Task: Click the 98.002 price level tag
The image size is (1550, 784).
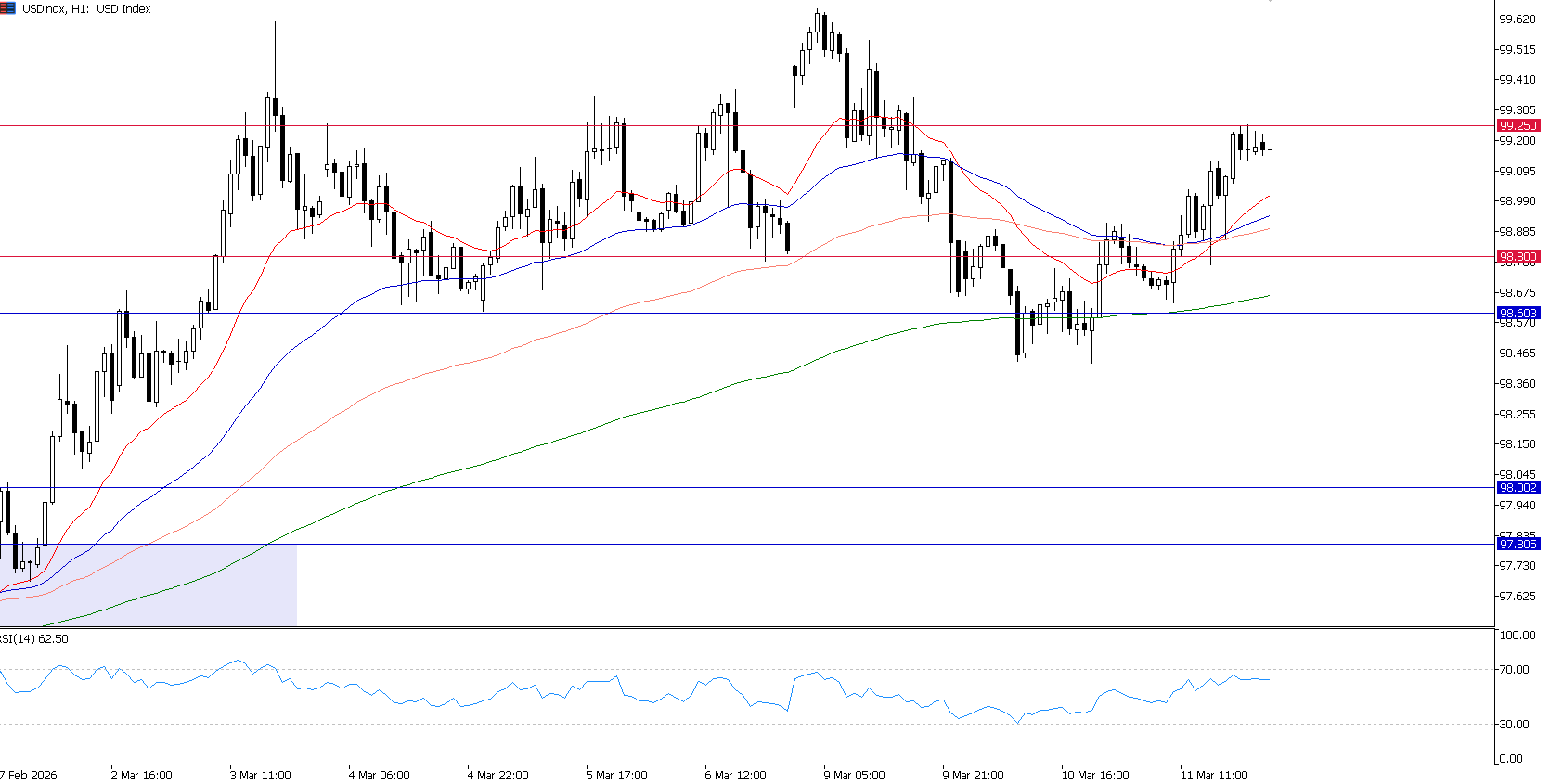Action: (x=1518, y=487)
